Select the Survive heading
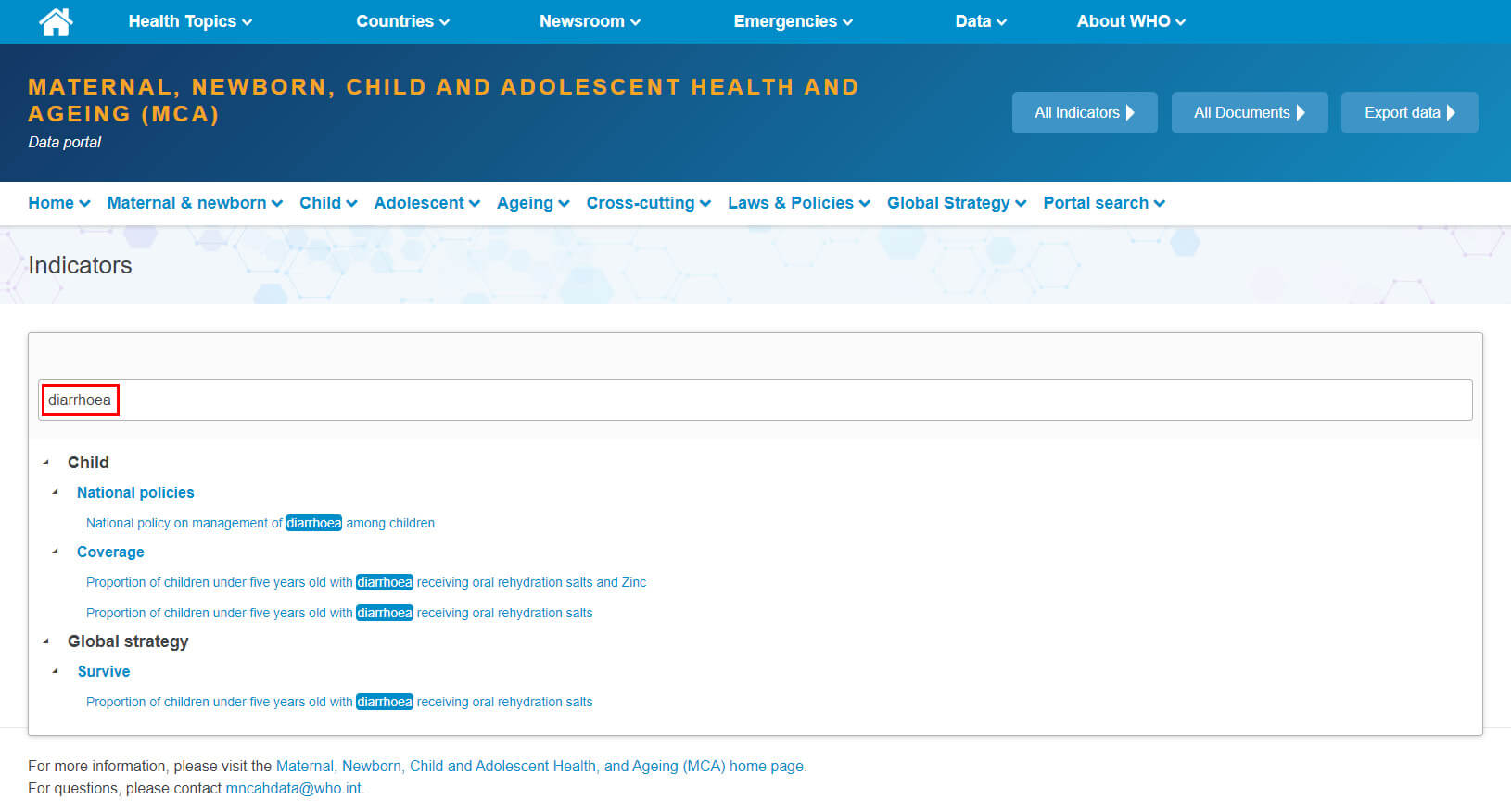1511x812 pixels. 104,671
